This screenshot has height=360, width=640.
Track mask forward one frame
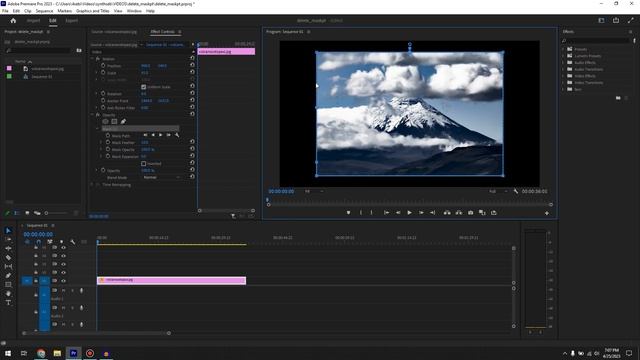169,135
